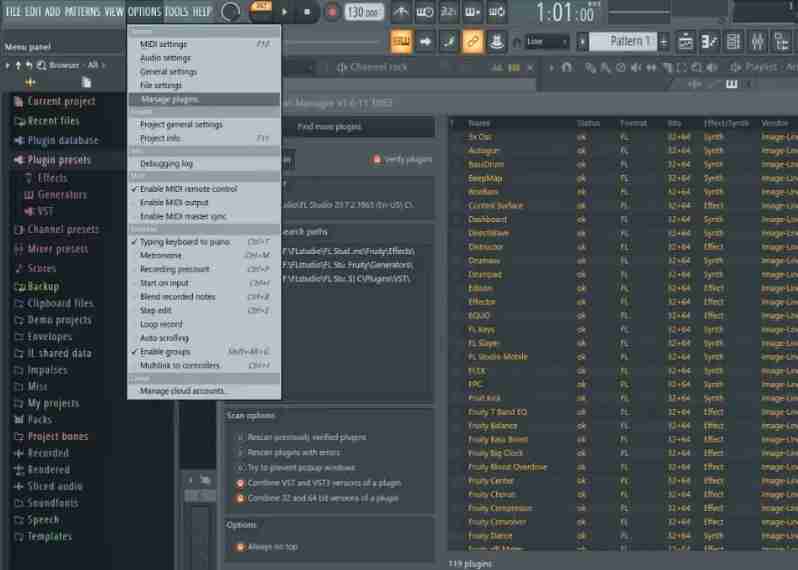Expand Plugin database folder
The image size is (798, 570).
(x=63, y=140)
